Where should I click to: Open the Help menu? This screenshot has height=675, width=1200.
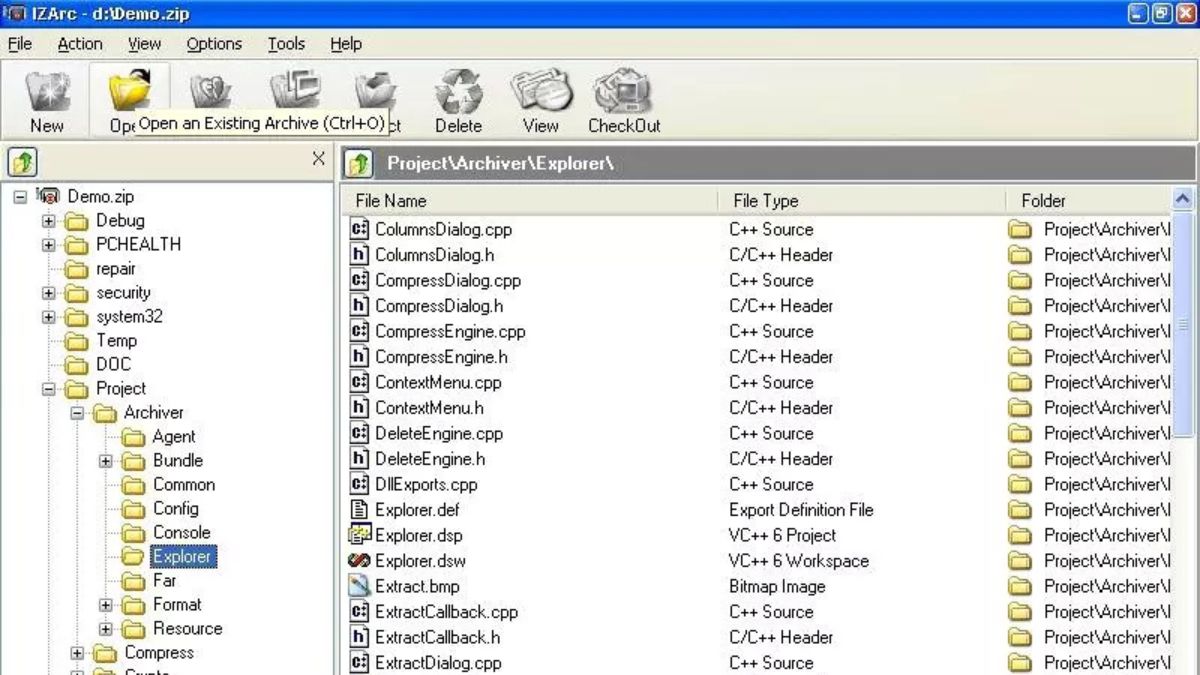(346, 44)
